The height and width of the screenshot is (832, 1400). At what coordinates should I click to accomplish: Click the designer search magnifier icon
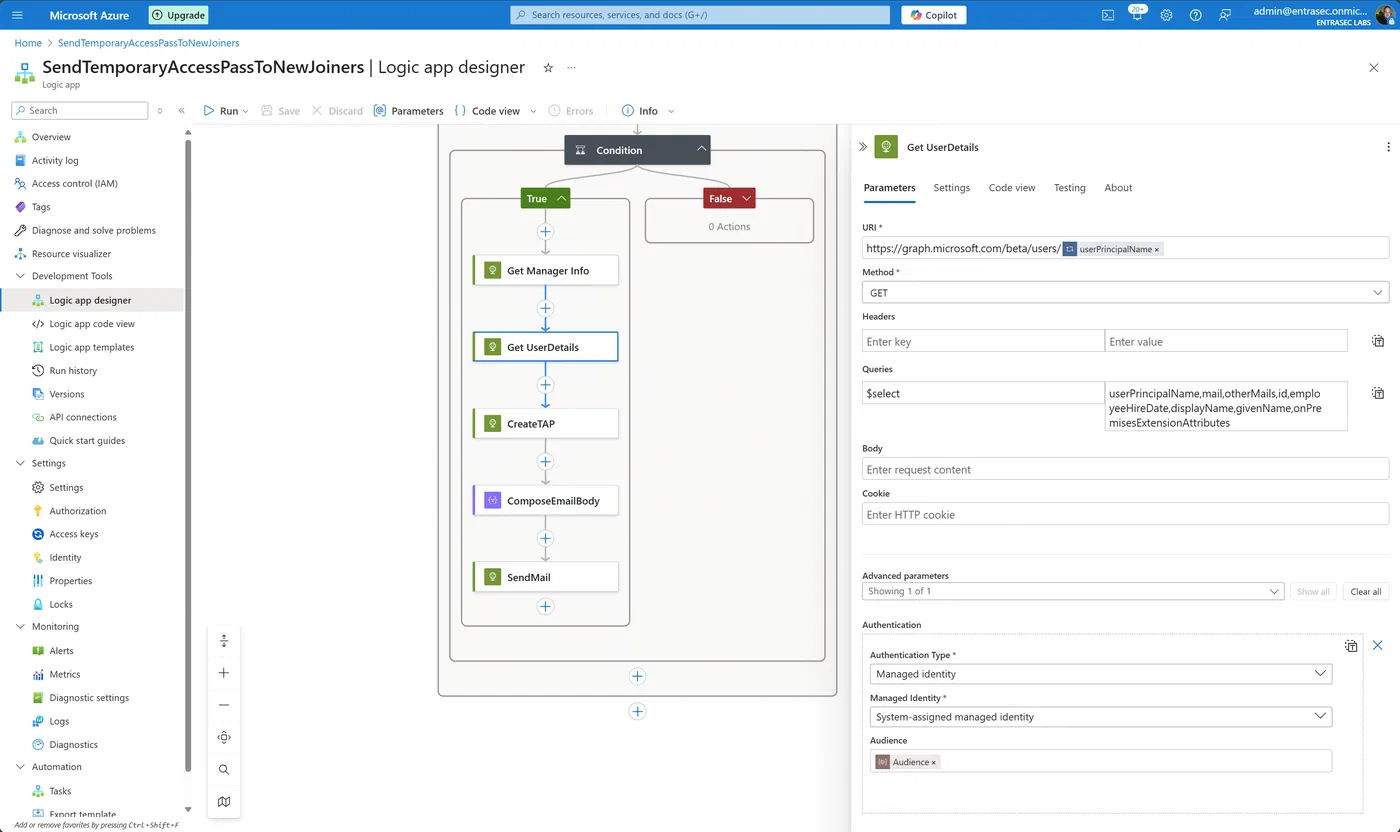[x=224, y=769]
